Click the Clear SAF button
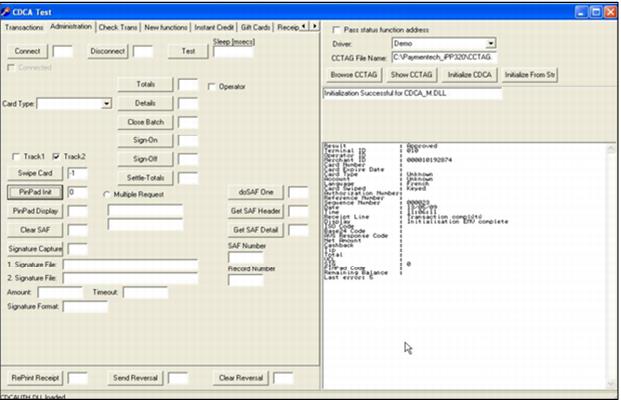 (x=35, y=230)
